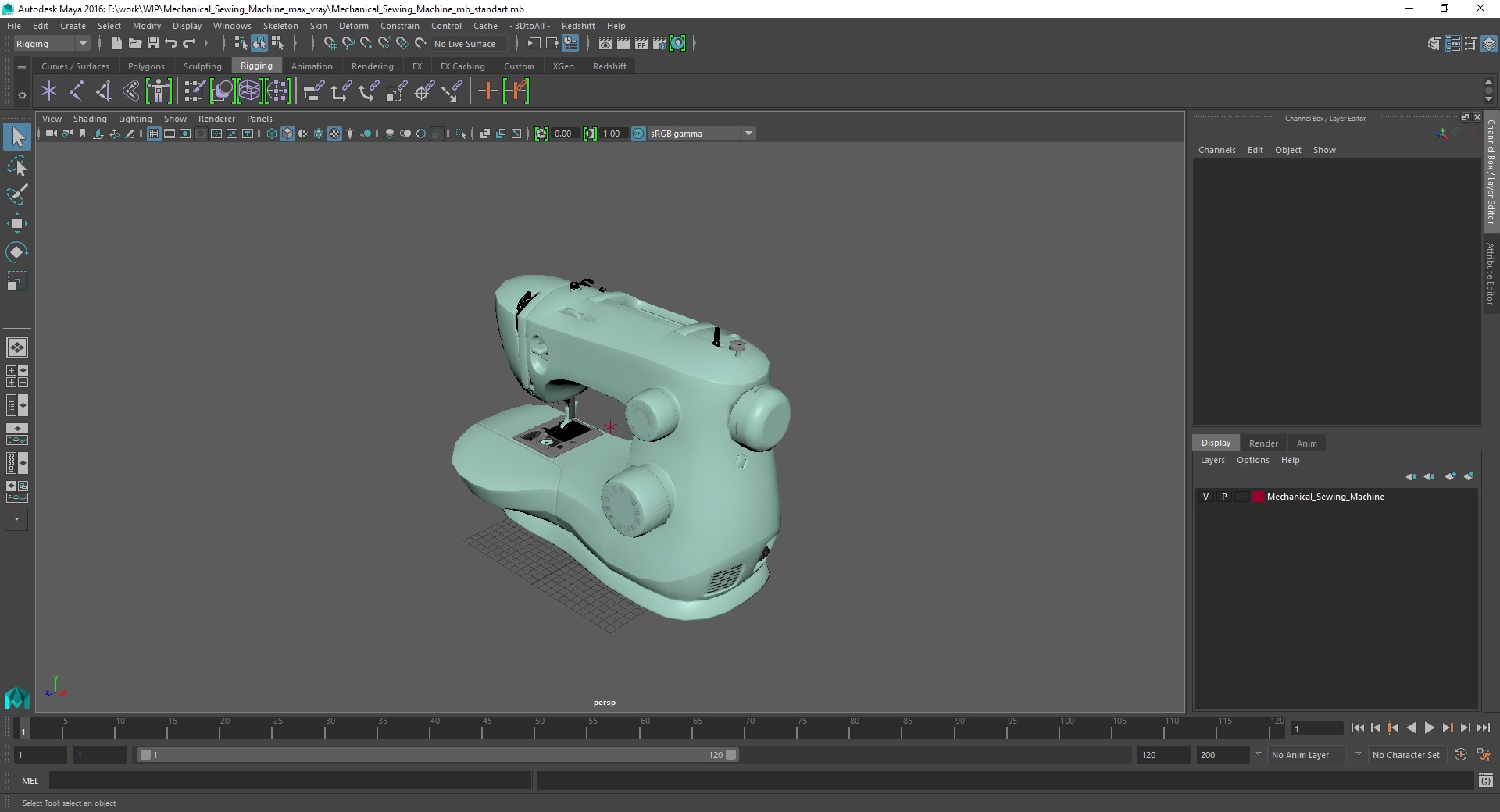Toggle viewport grid display

(154, 134)
